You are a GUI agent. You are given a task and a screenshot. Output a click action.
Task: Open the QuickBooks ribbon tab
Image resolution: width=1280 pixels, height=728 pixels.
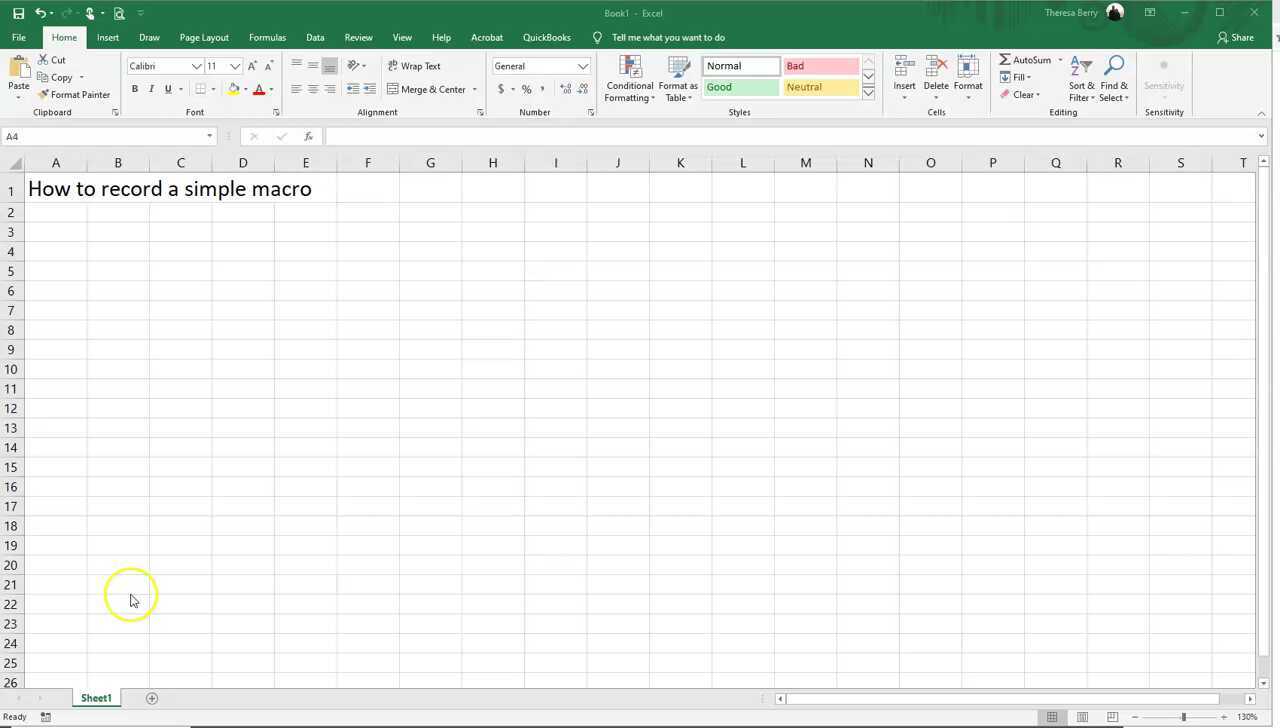(x=547, y=37)
